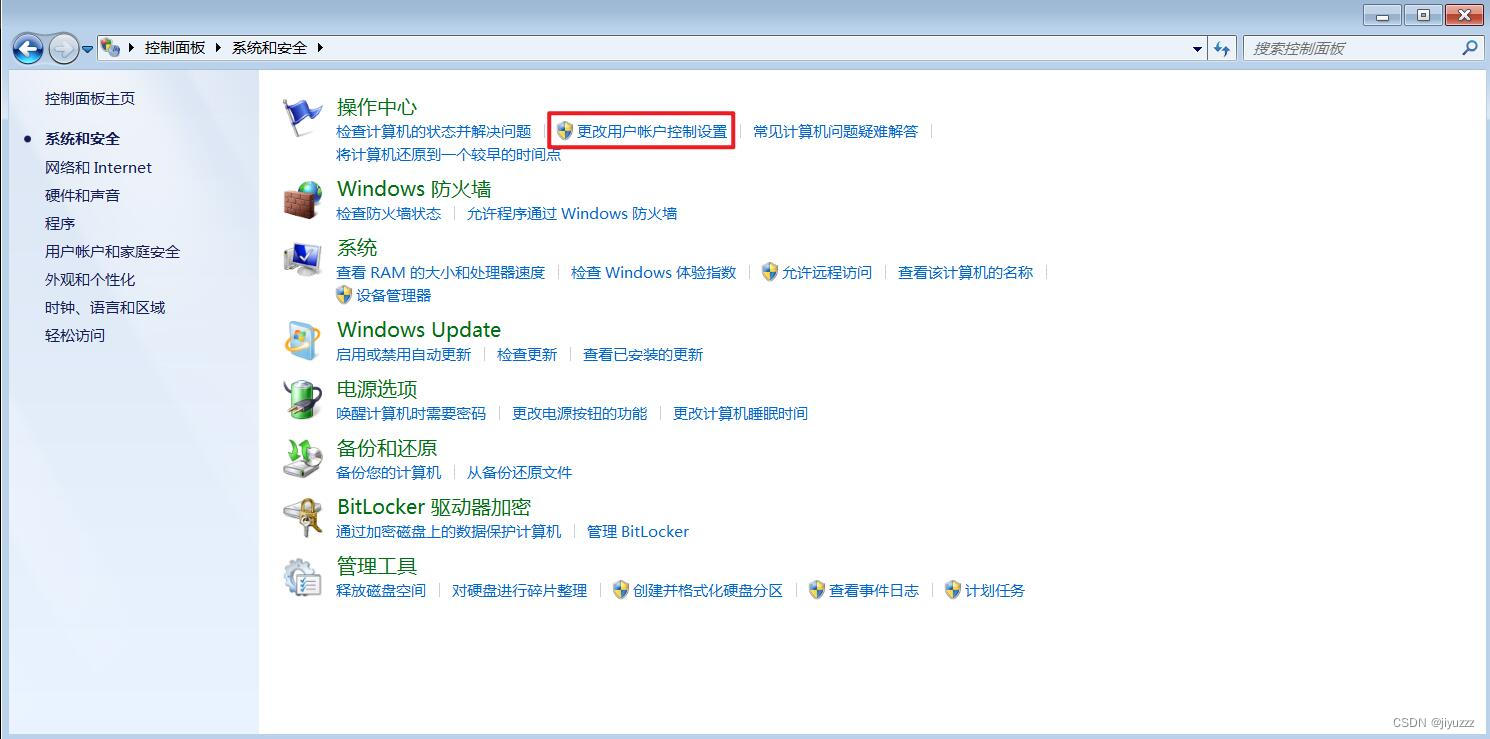
Task: Open 控制面板主页 in sidebar
Action: (x=90, y=98)
